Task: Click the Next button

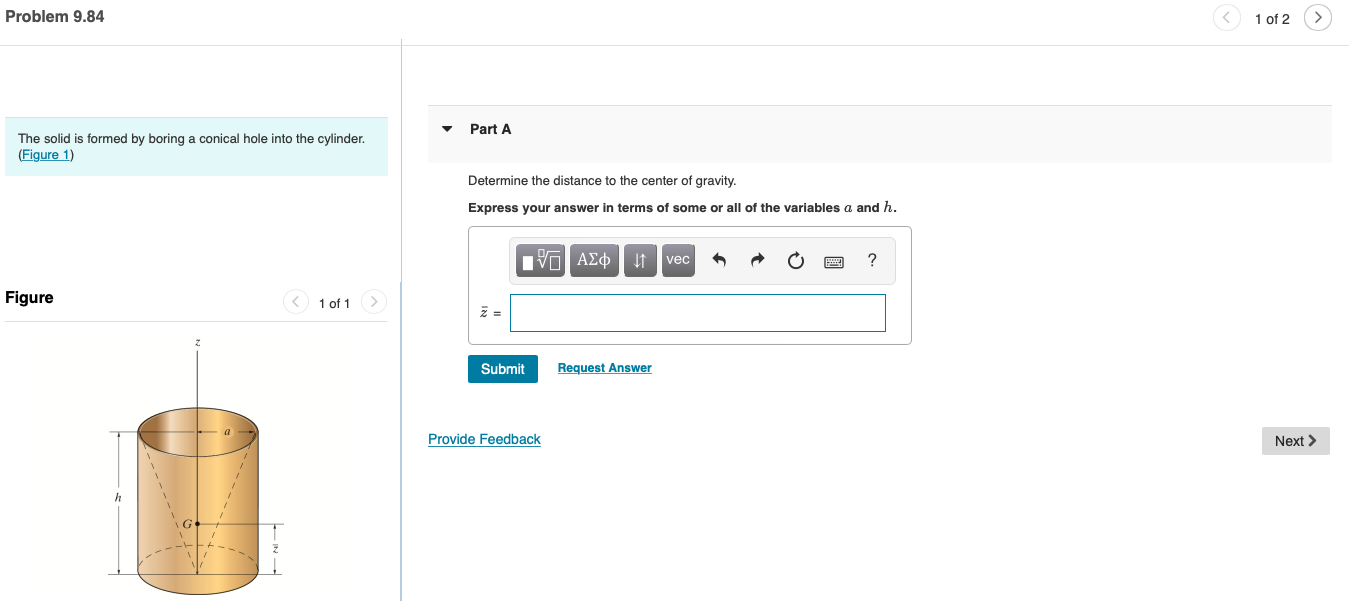Action: click(x=1295, y=440)
